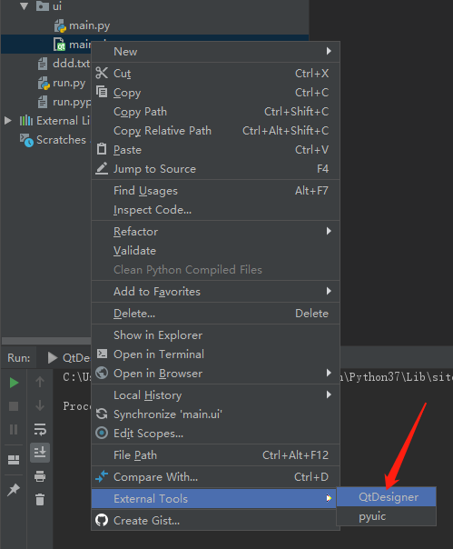Screen dimensions: 453x549
Task: Click the Down stack trace arrow
Action: [x=40, y=405]
